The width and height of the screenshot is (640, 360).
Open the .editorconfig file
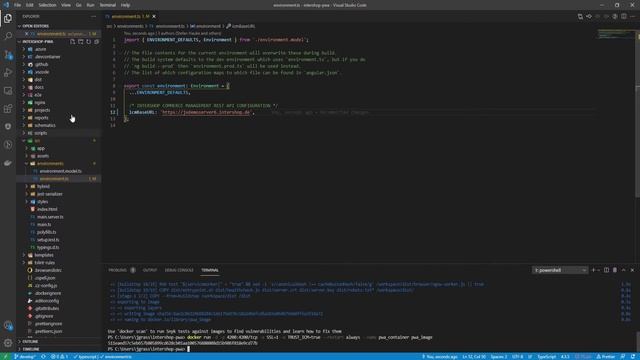[x=47, y=301]
